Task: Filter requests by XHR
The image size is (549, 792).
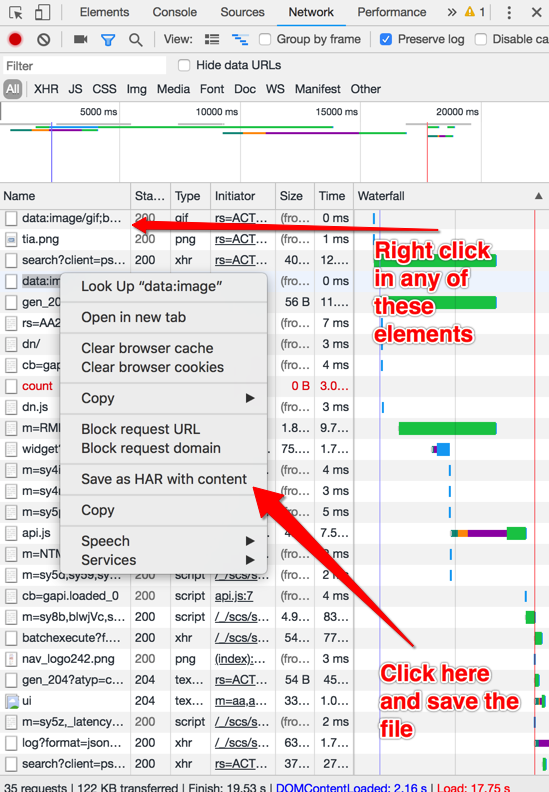Action: tap(46, 89)
